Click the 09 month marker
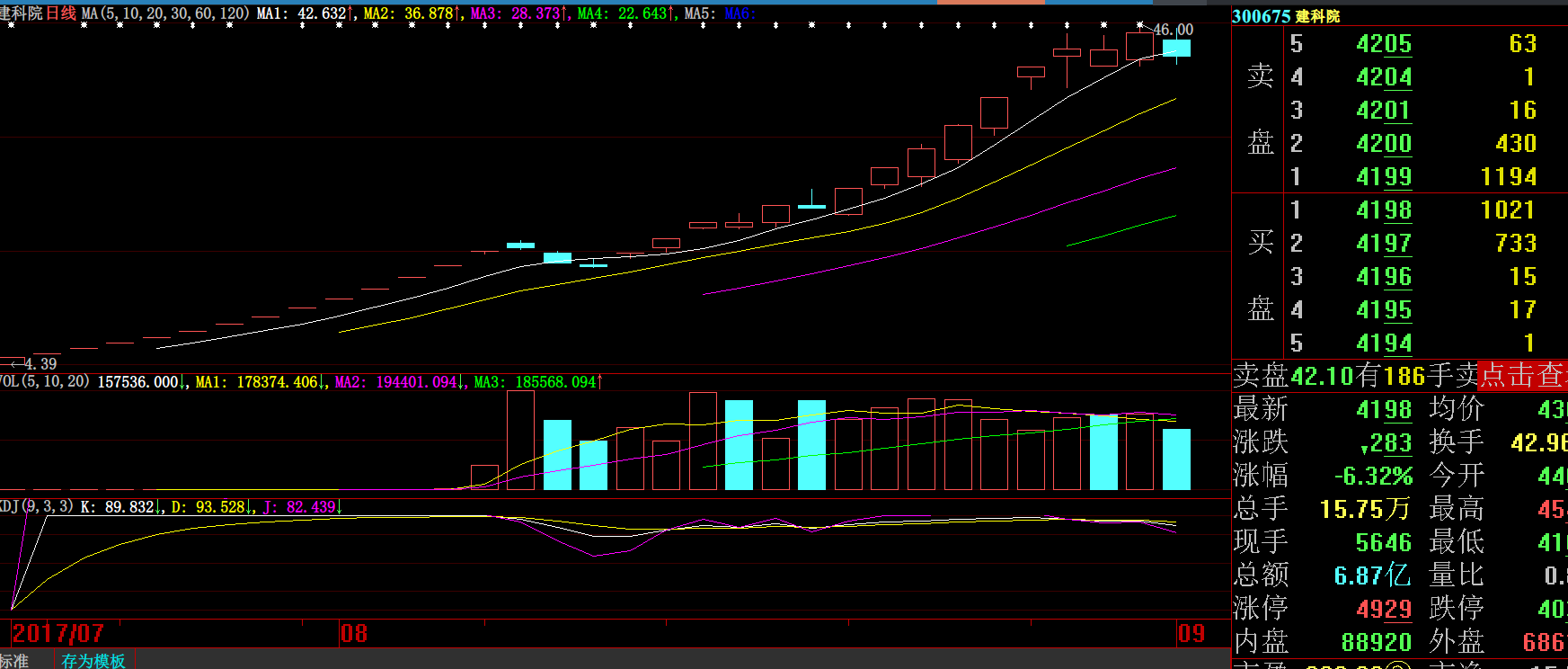This screenshot has height=669, width=1568. point(1192,633)
